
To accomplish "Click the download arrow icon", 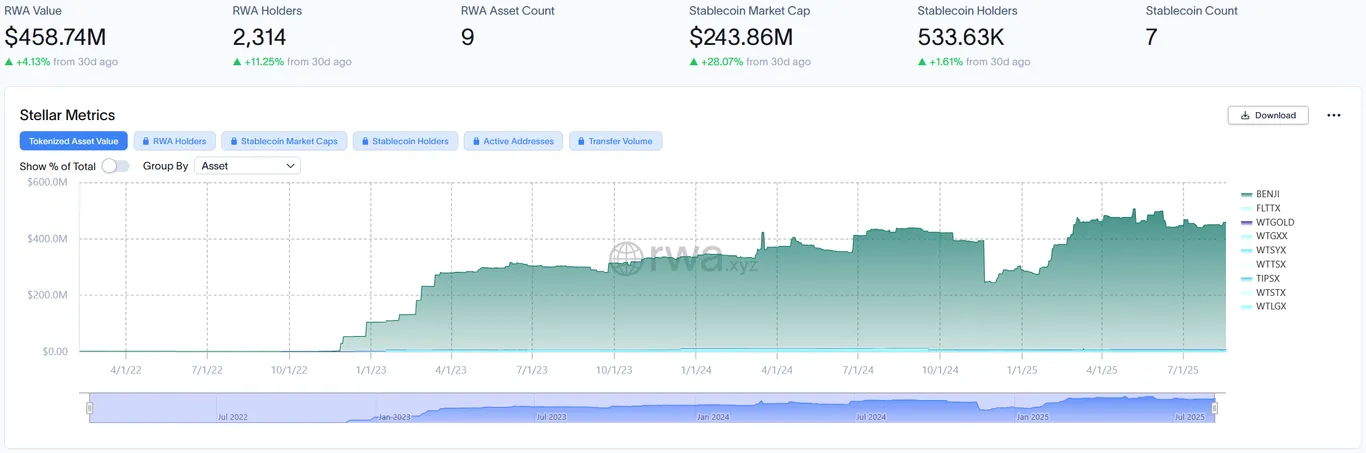I will (1245, 115).
